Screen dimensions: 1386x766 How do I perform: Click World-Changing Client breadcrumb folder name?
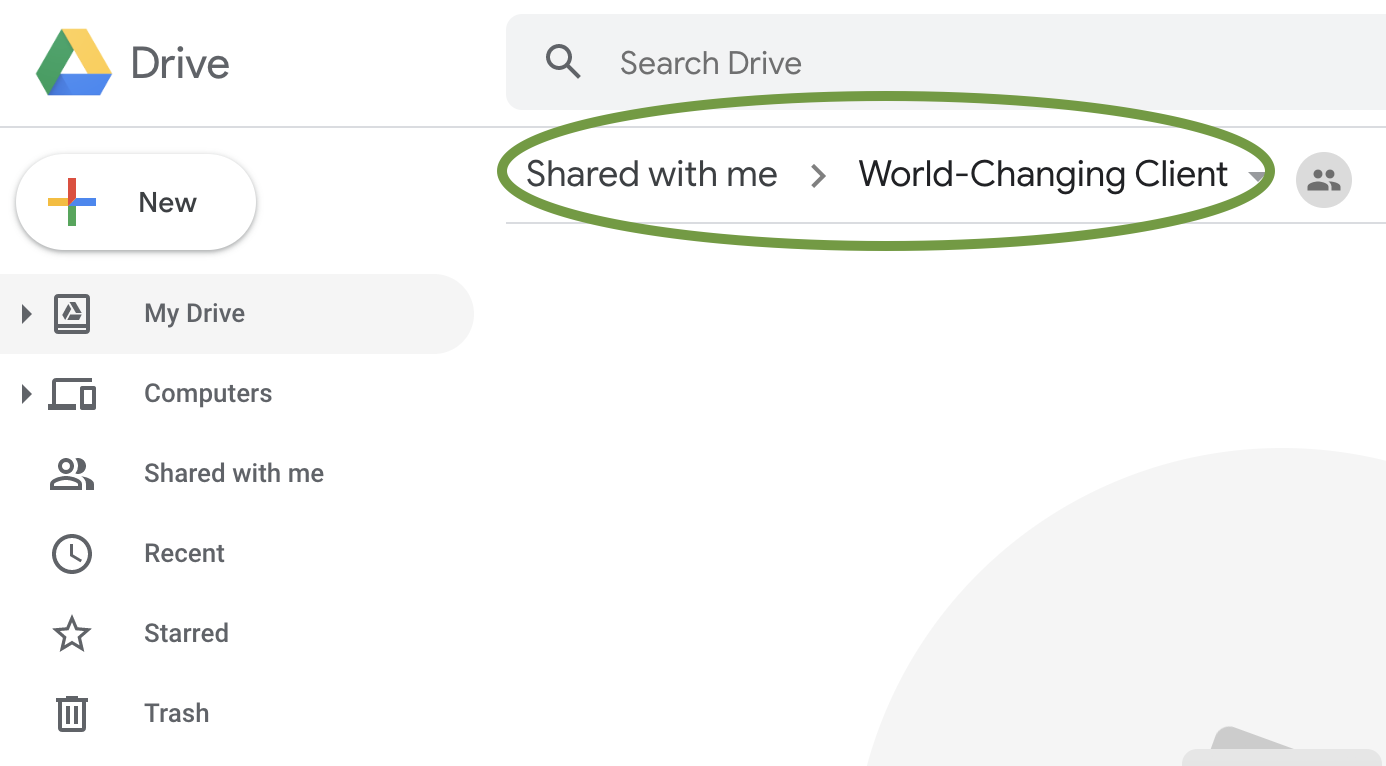(x=1043, y=174)
